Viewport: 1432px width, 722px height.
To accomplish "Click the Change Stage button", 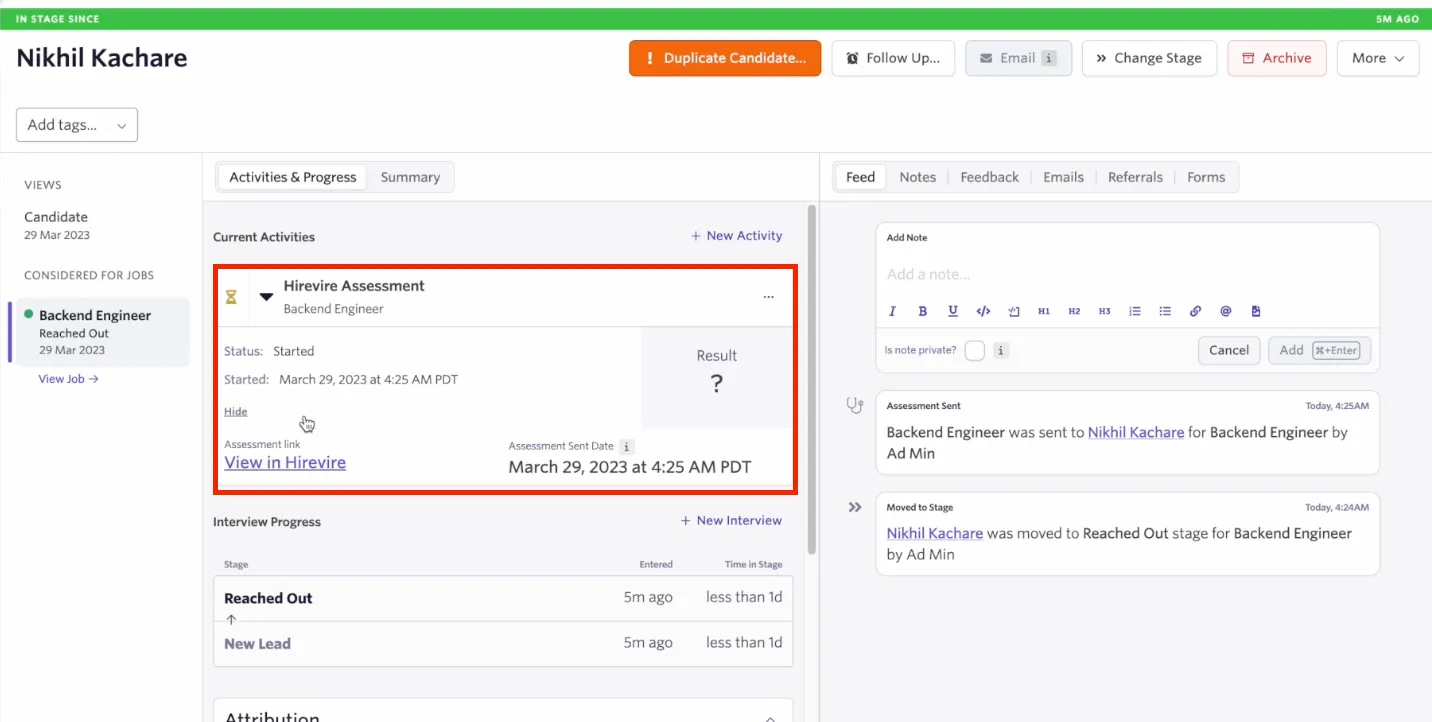I will click(1149, 58).
